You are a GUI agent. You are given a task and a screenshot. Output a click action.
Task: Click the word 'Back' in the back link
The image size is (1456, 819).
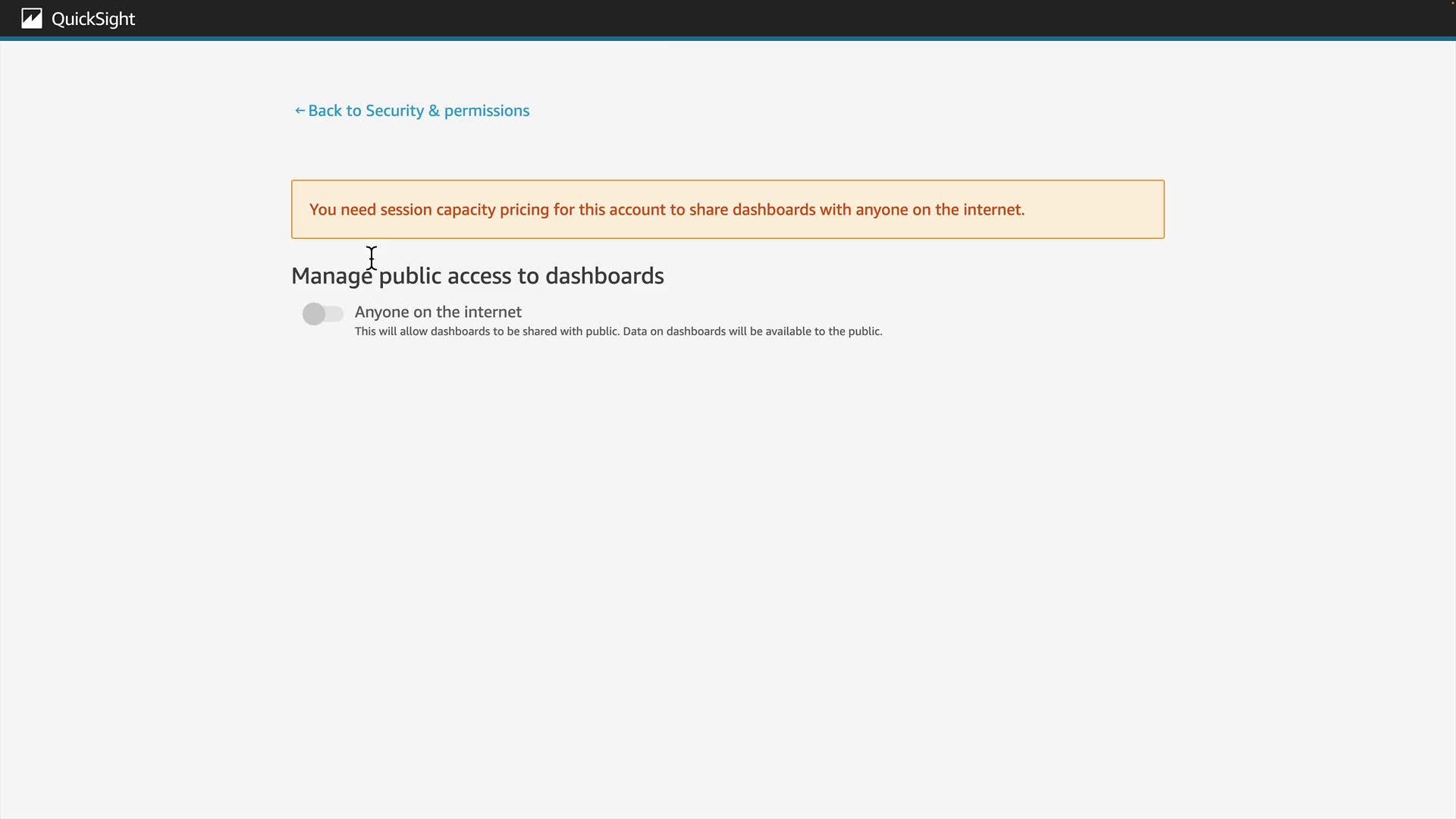click(325, 111)
